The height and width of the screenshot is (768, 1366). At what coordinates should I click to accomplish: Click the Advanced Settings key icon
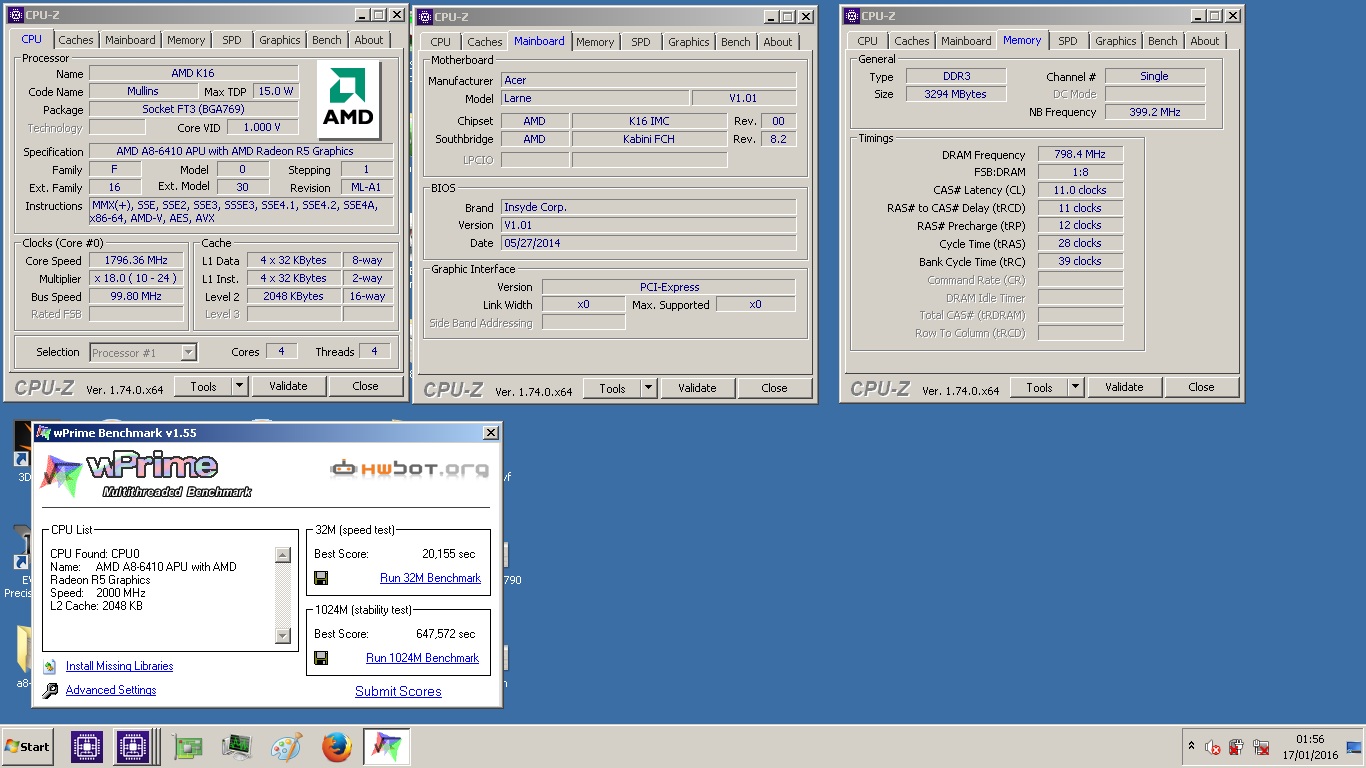point(50,690)
